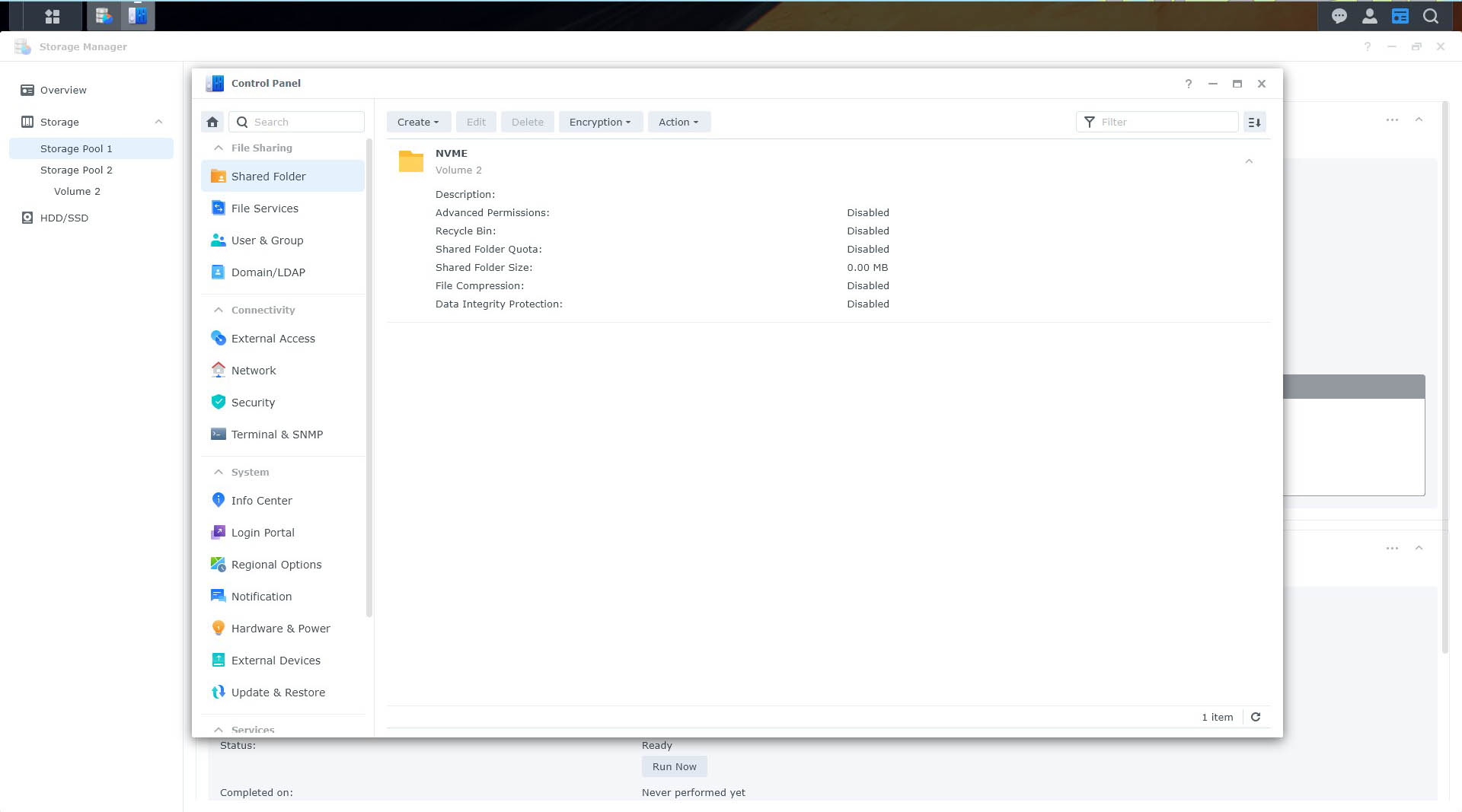This screenshot has width=1462, height=812.
Task: Open Terminal & SNMP settings
Action: [283, 434]
